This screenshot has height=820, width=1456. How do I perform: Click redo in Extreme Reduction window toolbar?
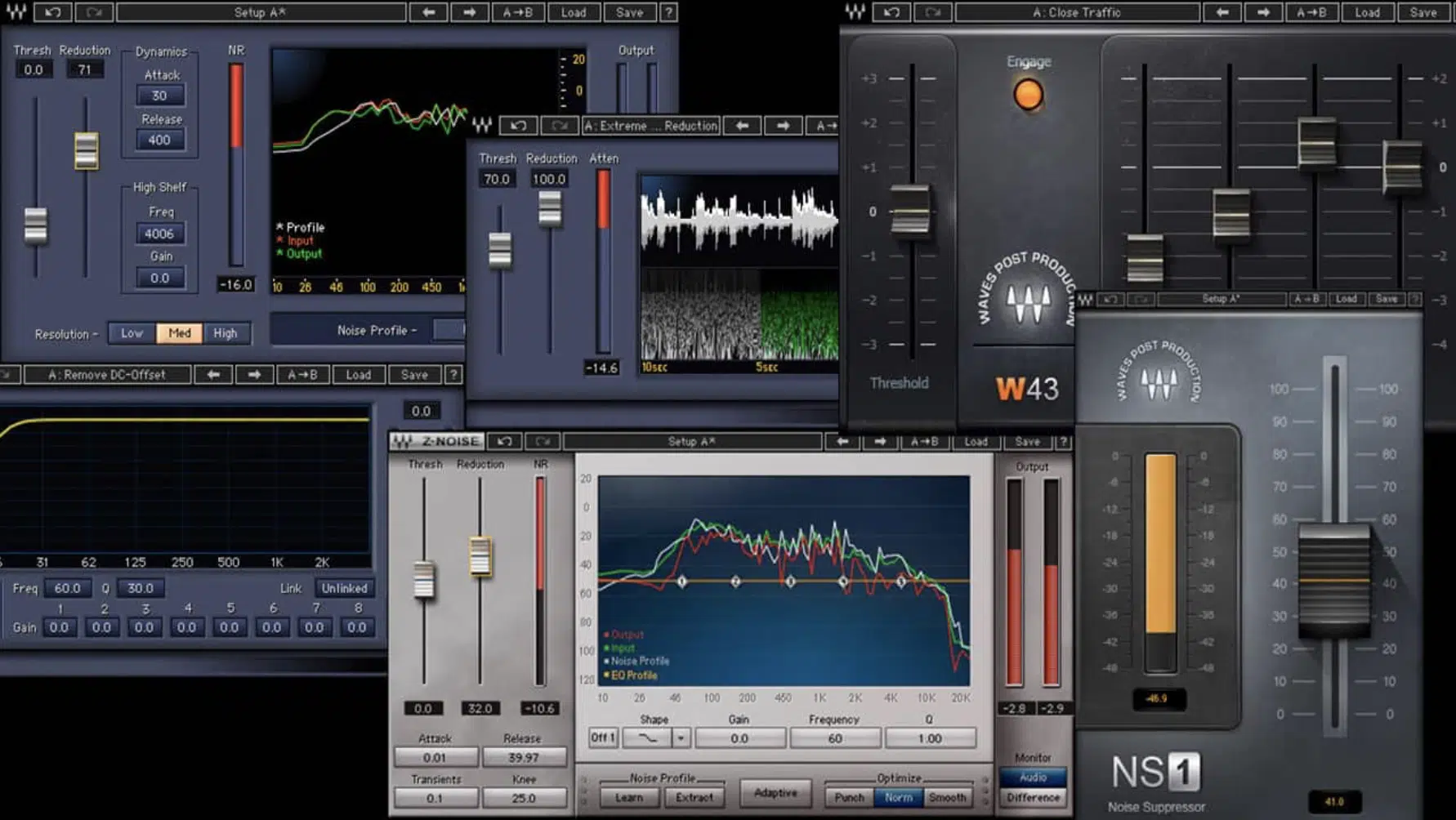(x=559, y=126)
